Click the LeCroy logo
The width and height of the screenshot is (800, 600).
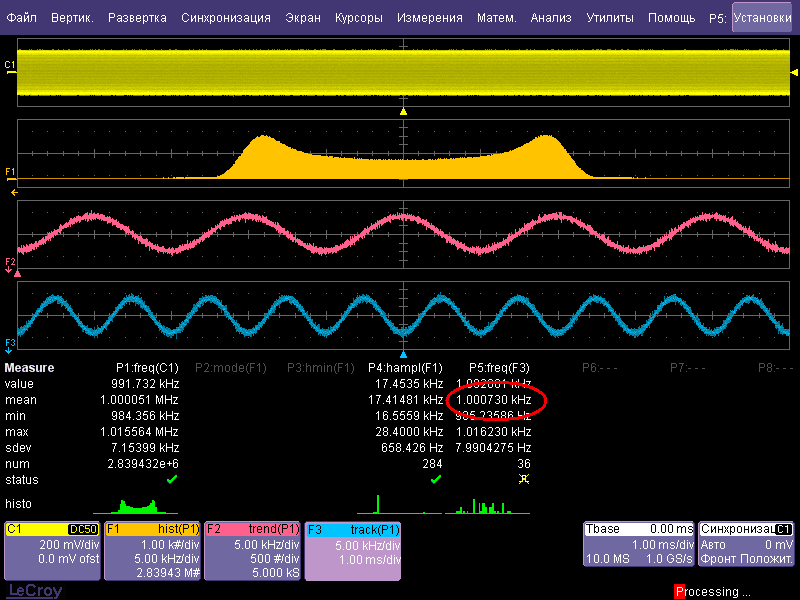pos(34,591)
